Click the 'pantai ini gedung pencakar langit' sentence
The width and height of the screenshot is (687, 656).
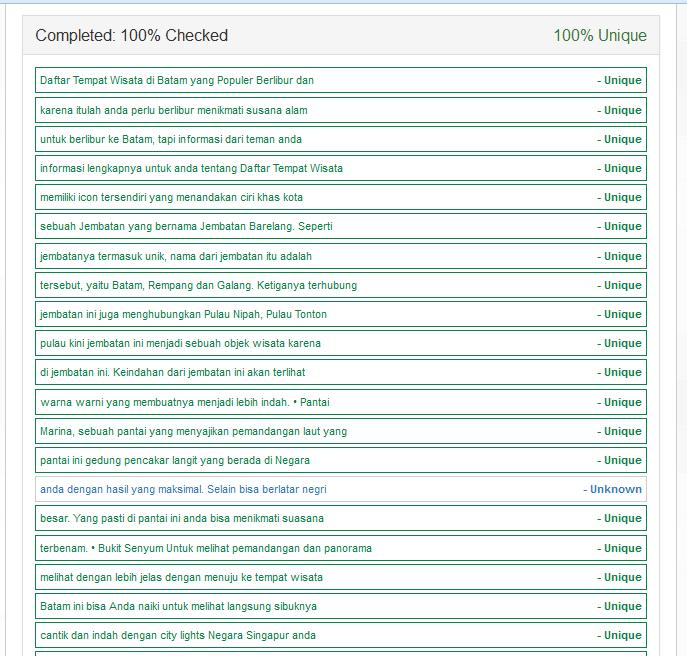click(175, 460)
